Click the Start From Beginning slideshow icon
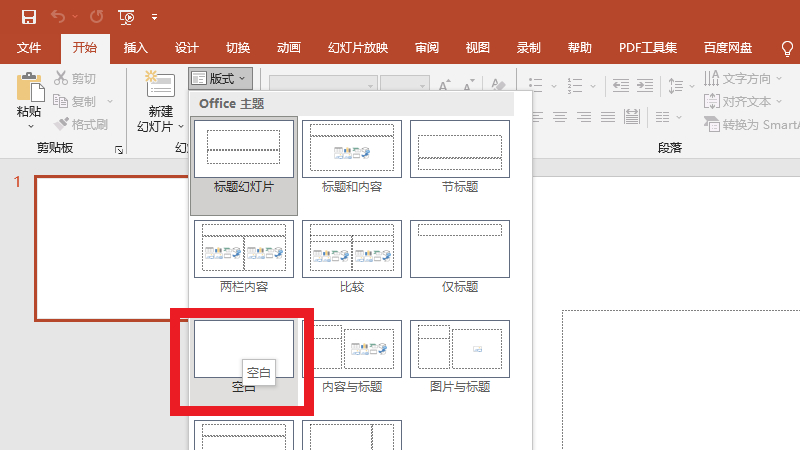Image resolution: width=800 pixels, height=450 pixels. point(126,16)
